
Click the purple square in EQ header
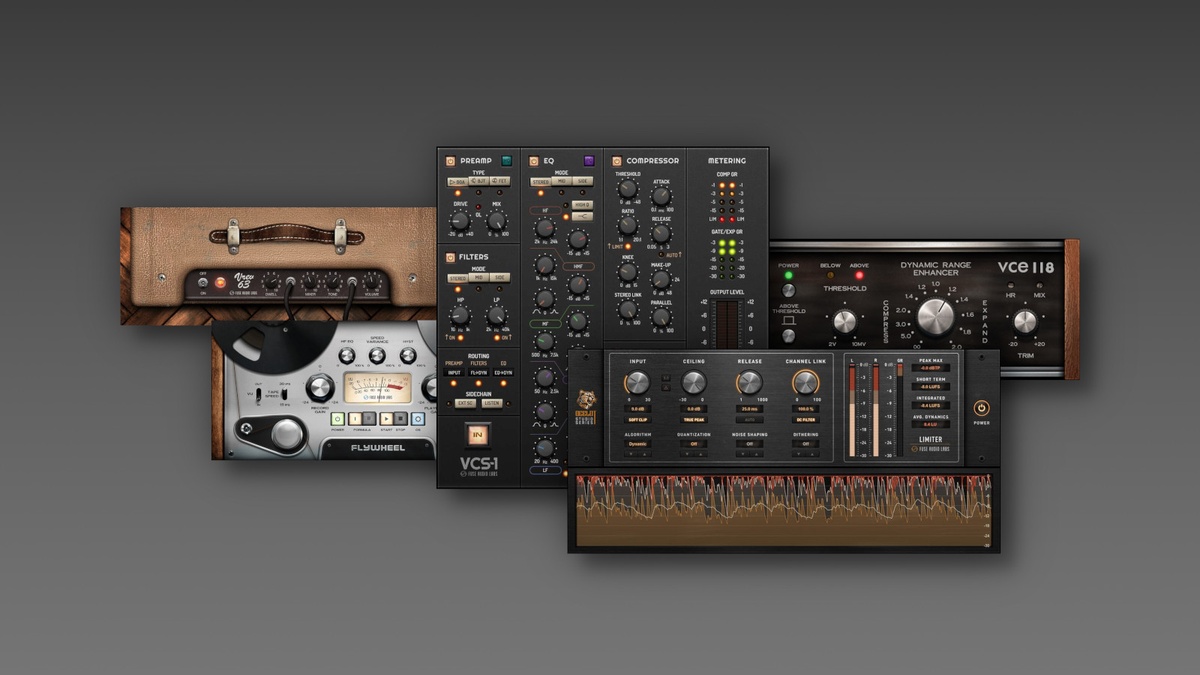pyautogui.click(x=589, y=160)
